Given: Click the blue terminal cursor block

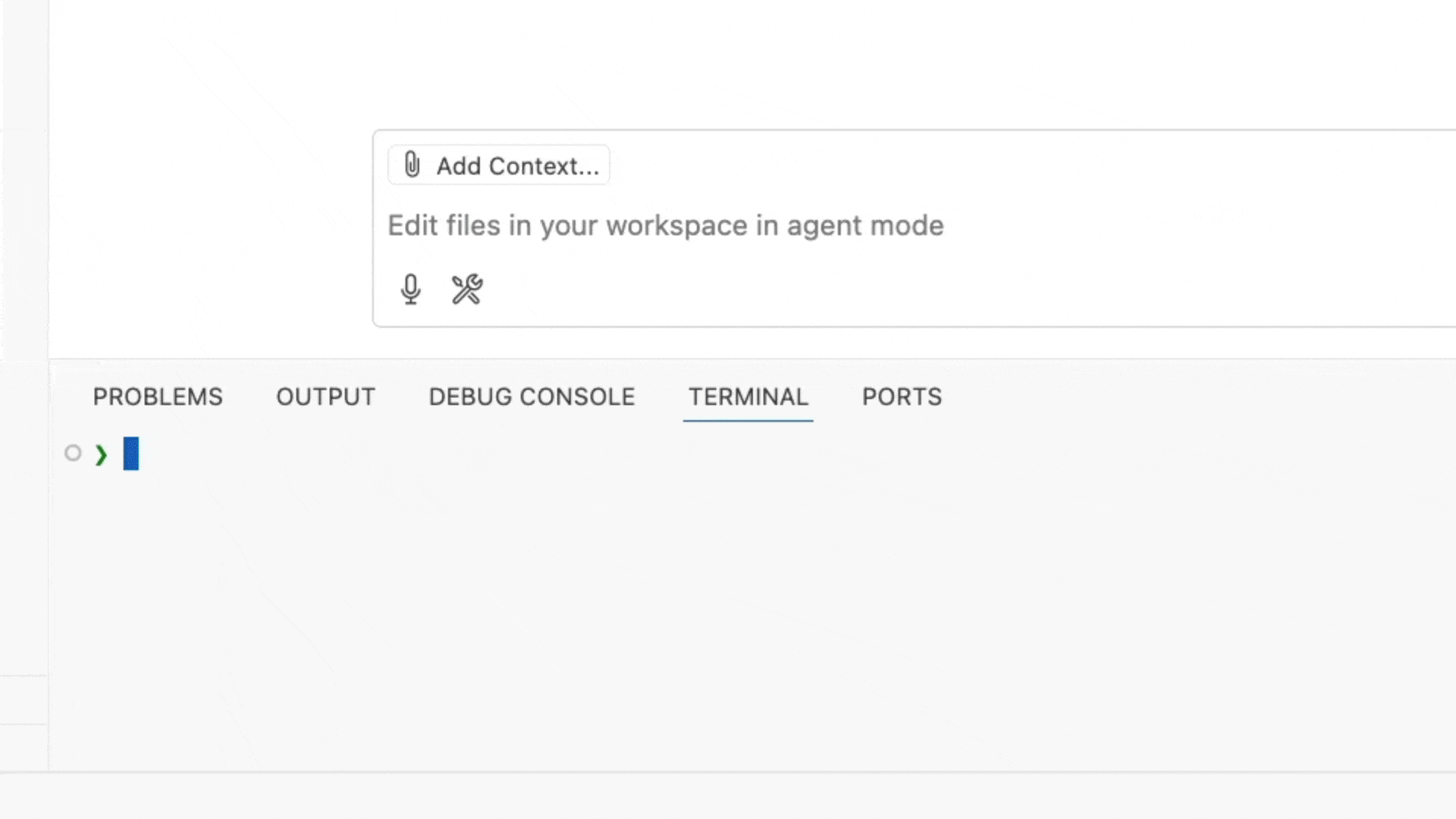Looking at the screenshot, I should (130, 453).
